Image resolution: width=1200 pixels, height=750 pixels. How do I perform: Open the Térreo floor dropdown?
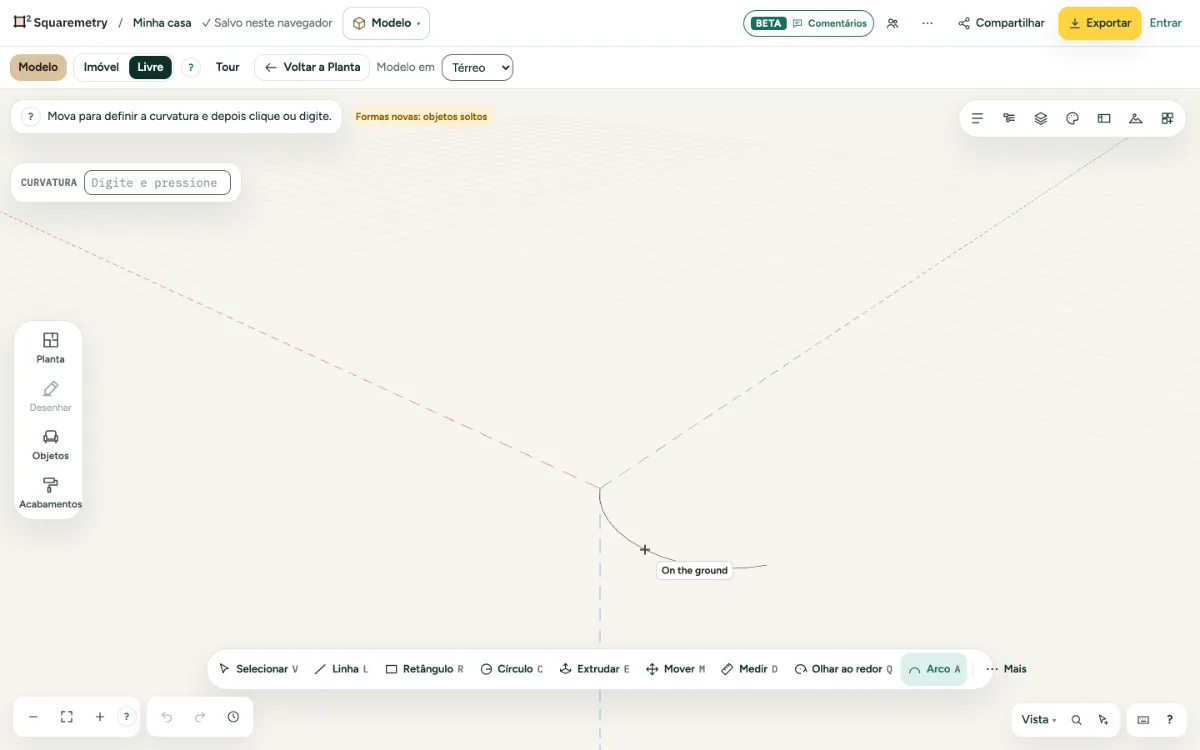(x=477, y=67)
